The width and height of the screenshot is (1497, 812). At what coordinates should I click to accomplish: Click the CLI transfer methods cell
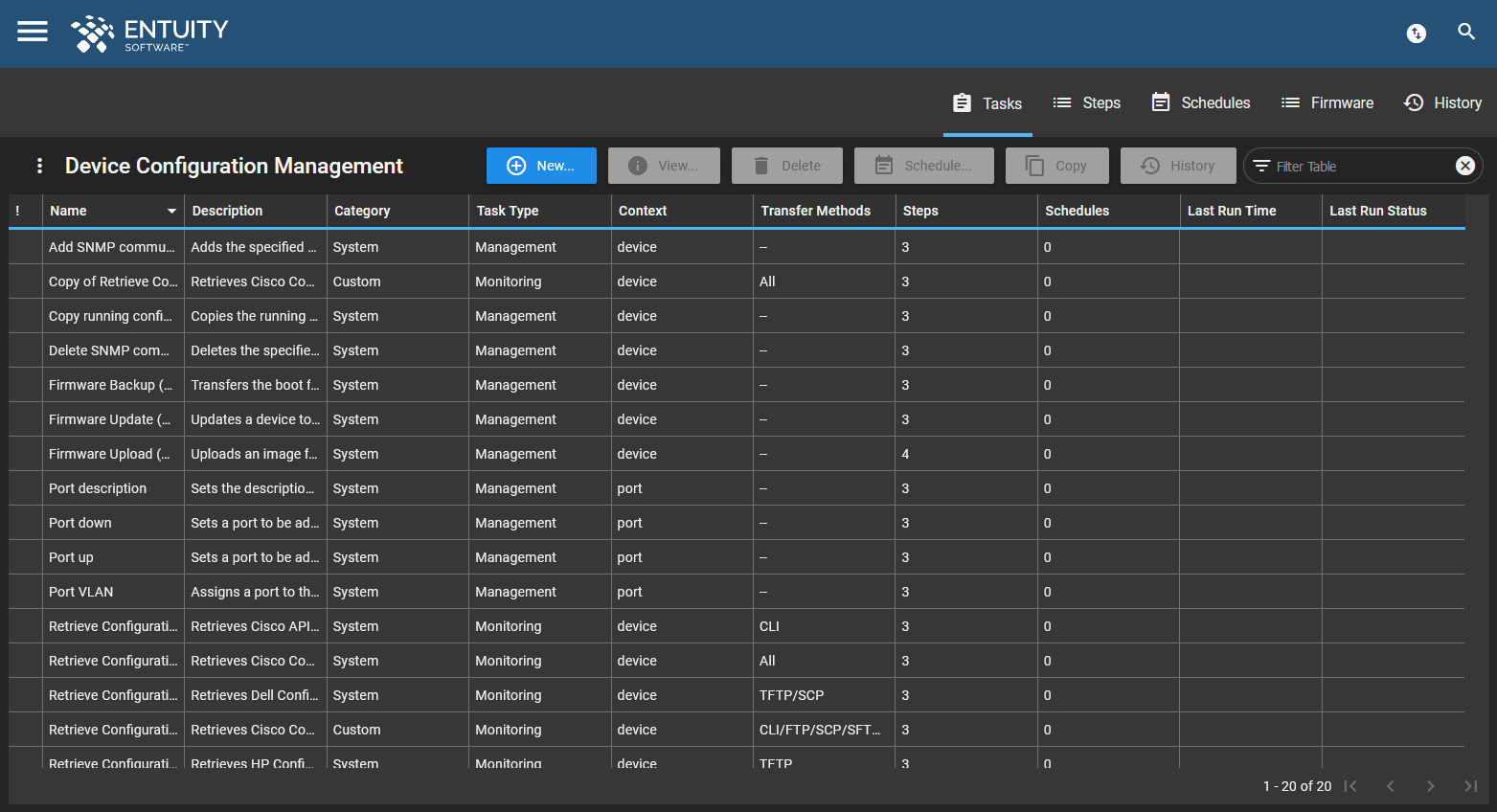[824, 626]
